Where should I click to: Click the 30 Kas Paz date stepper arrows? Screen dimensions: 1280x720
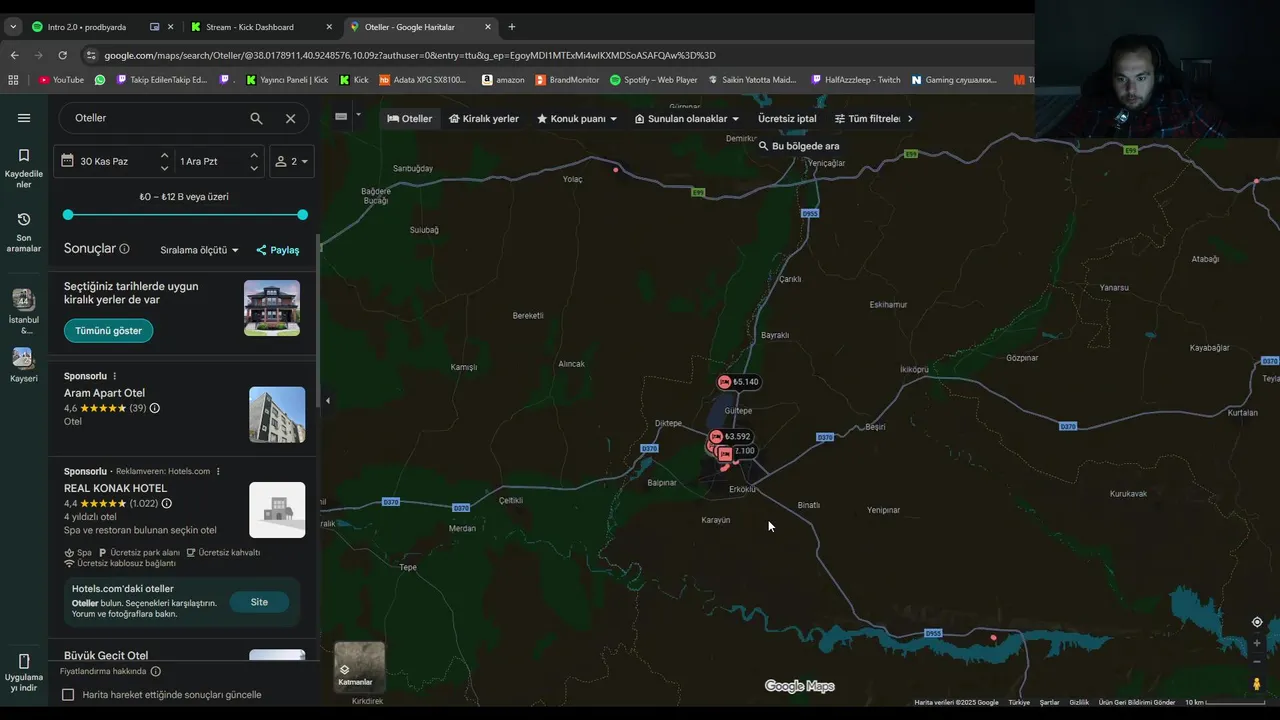click(164, 161)
